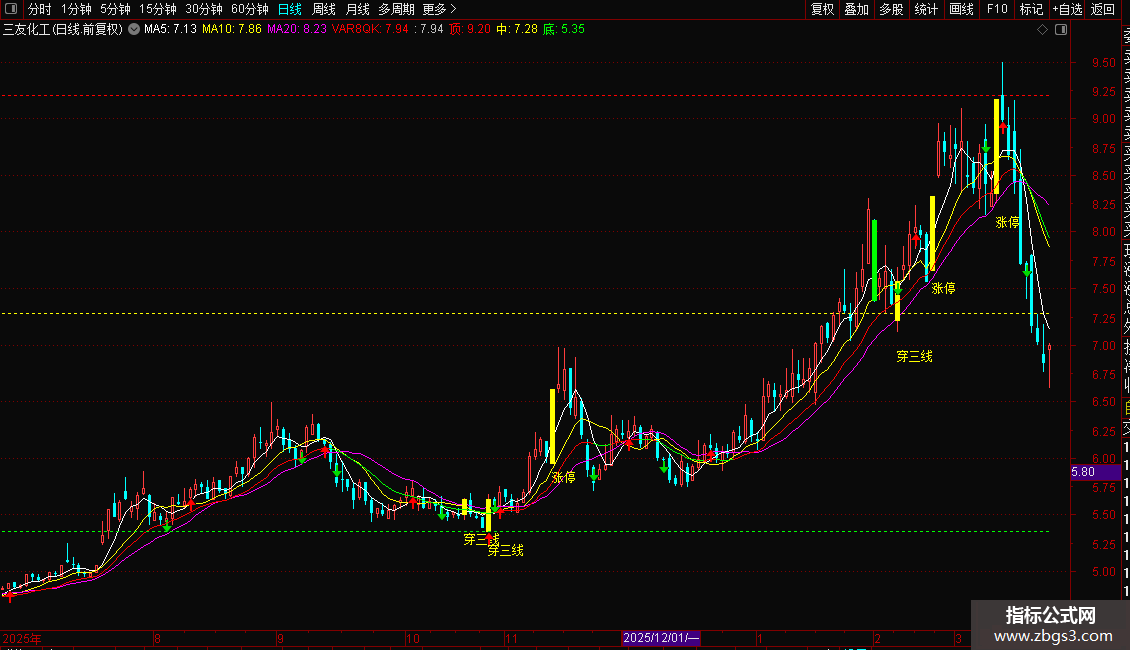Screen dimensions: 1130x650
Task: Select the 1分钟 period tab
Action: 76,9
